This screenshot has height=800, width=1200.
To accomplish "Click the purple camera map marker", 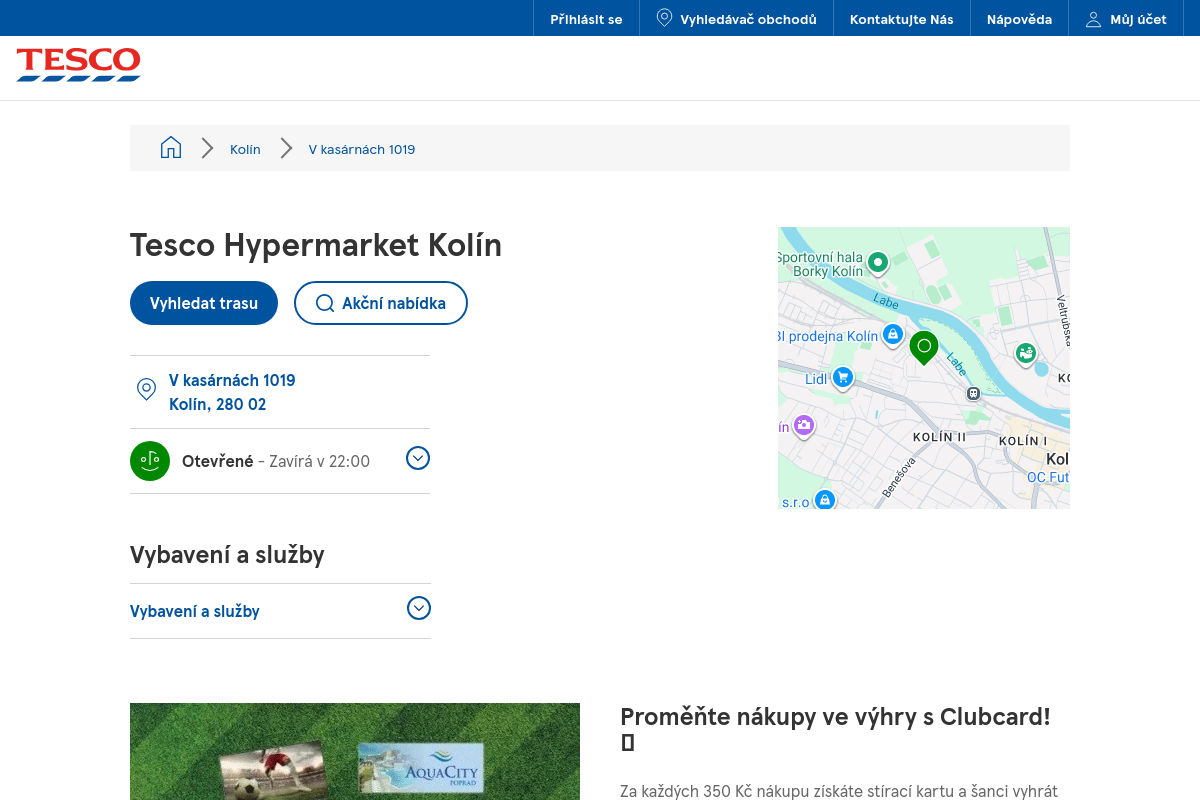I will coord(803,426).
